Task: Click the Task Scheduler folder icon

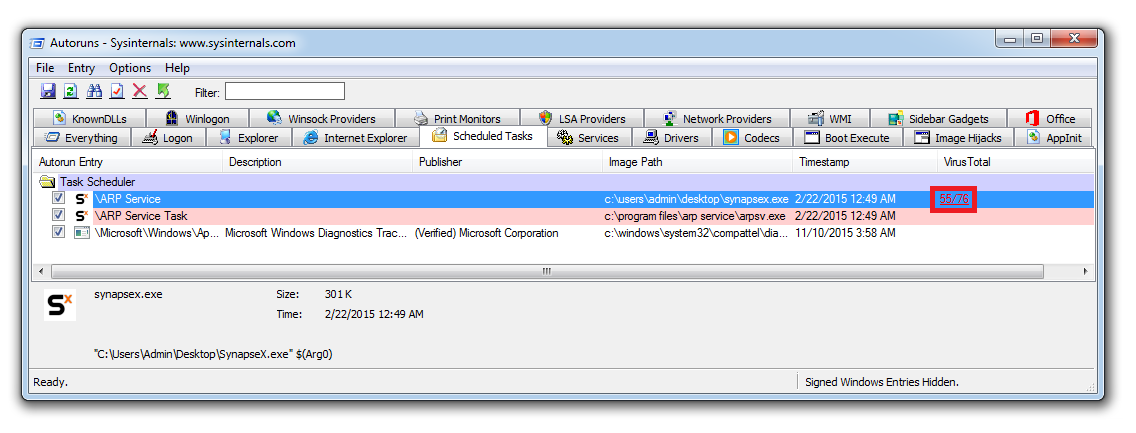Action: pos(47,182)
